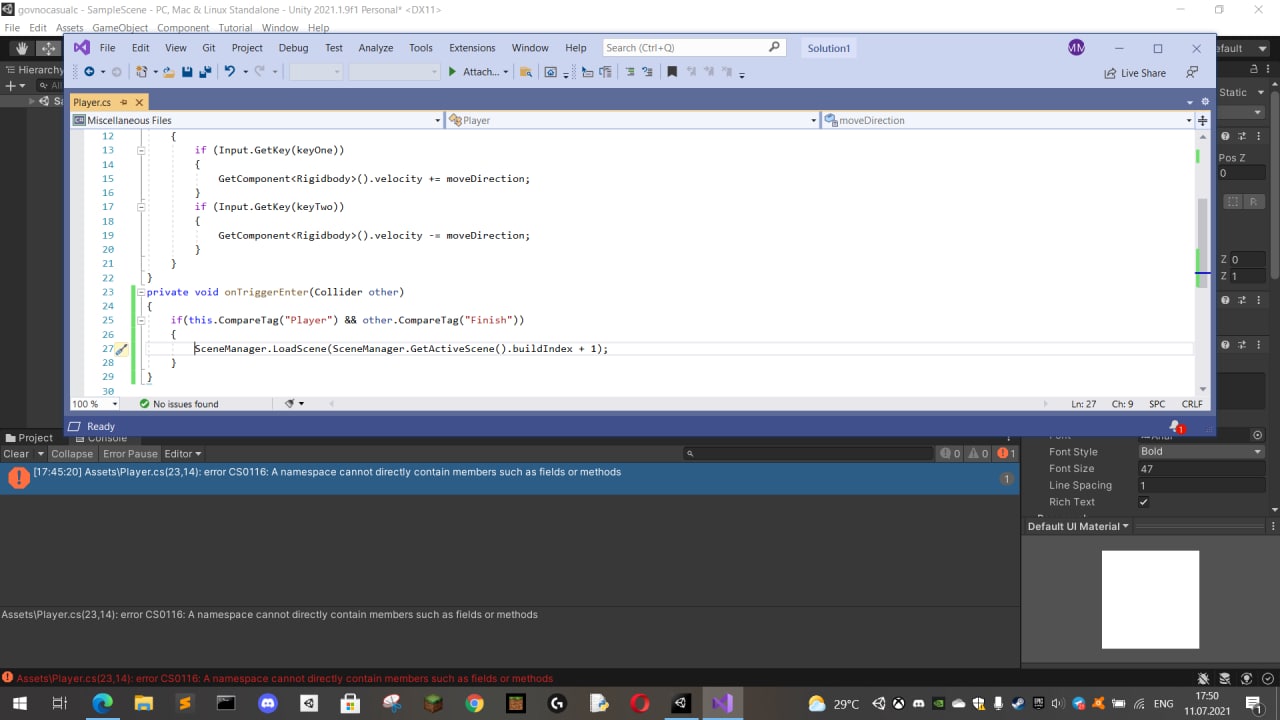Click the split editor icon beside moveDirection dropdown
The image size is (1280, 720).
[x=1202, y=120]
